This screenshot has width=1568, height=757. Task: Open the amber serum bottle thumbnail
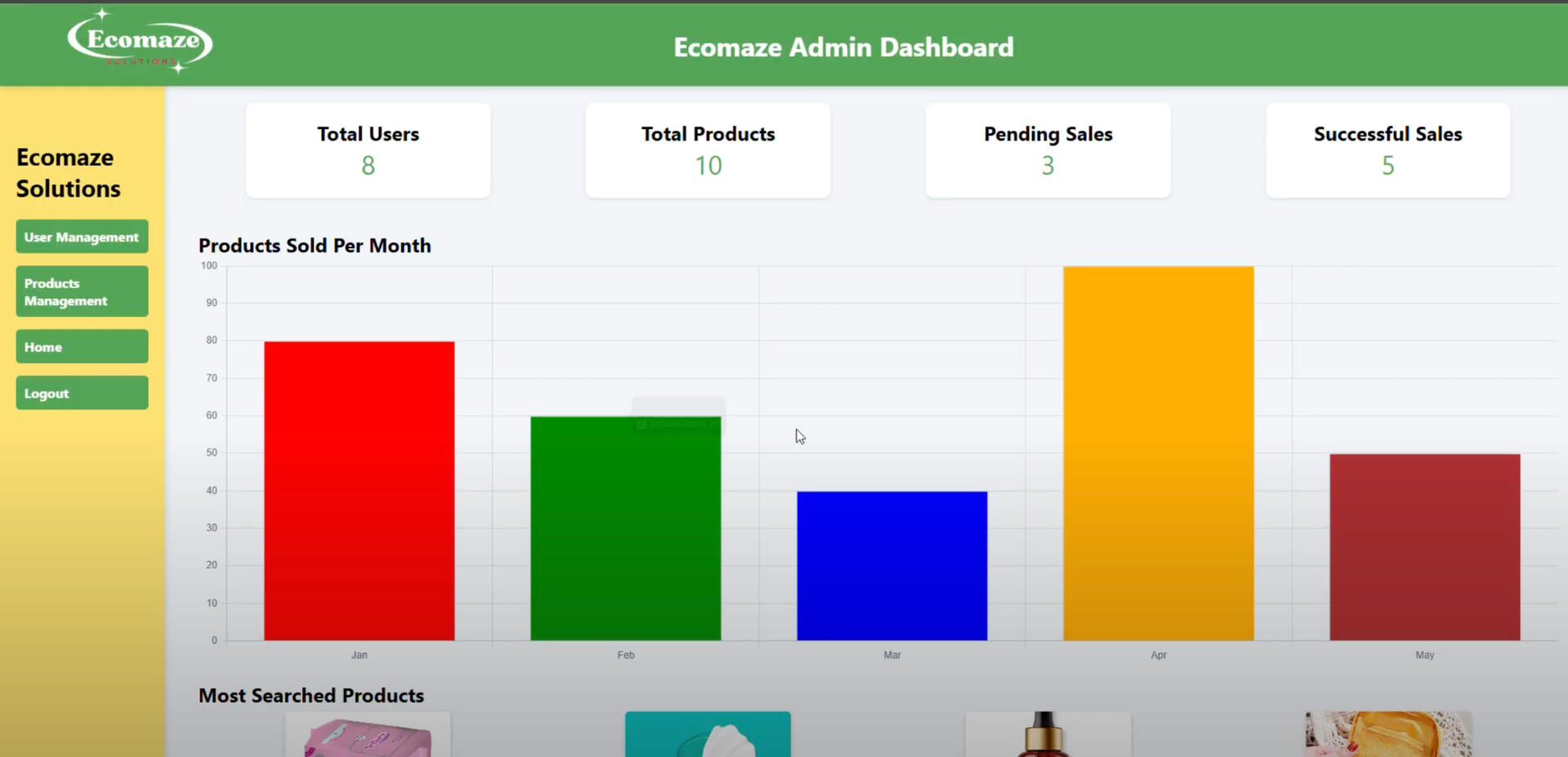1048,735
